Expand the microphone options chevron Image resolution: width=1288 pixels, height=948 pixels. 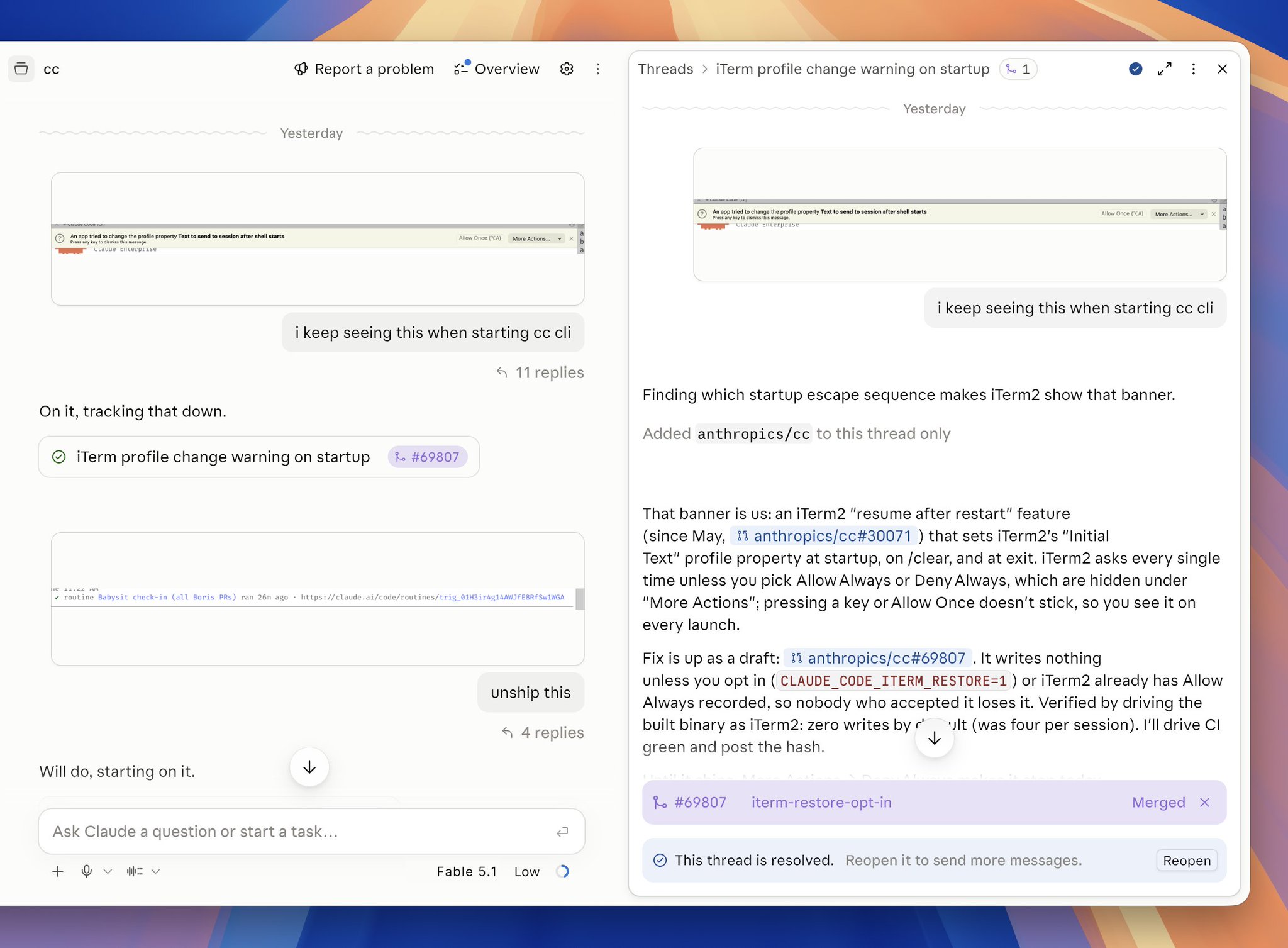(x=108, y=871)
